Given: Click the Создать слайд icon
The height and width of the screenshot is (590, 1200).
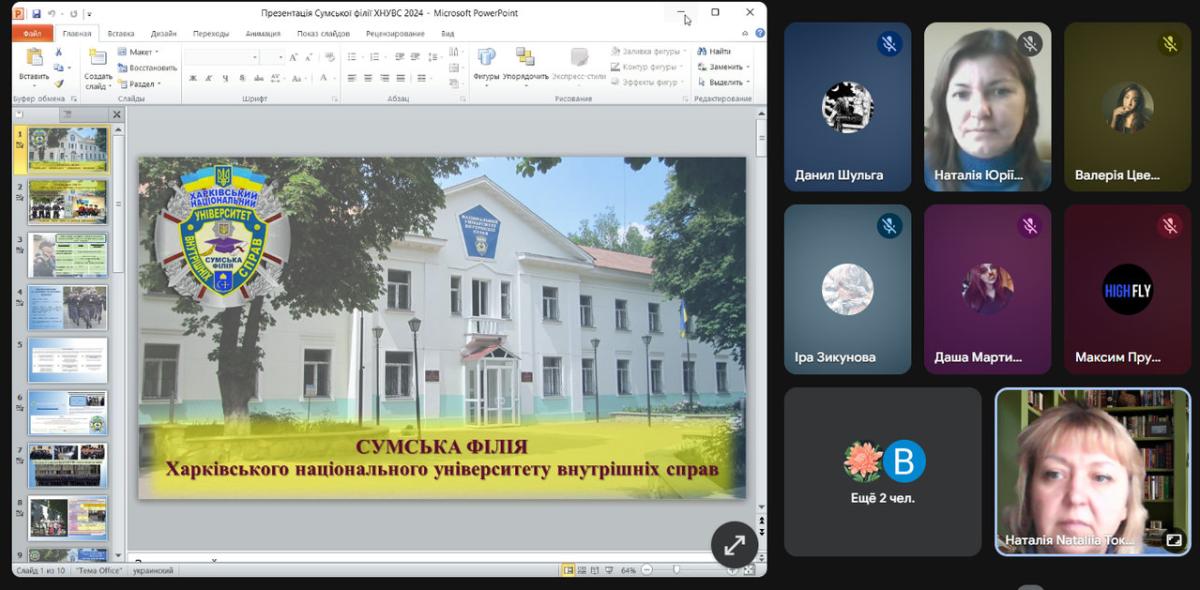Looking at the screenshot, I should pyautogui.click(x=98, y=58).
